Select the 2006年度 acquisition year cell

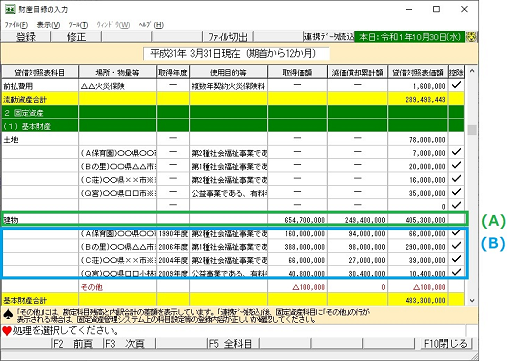click(x=173, y=247)
